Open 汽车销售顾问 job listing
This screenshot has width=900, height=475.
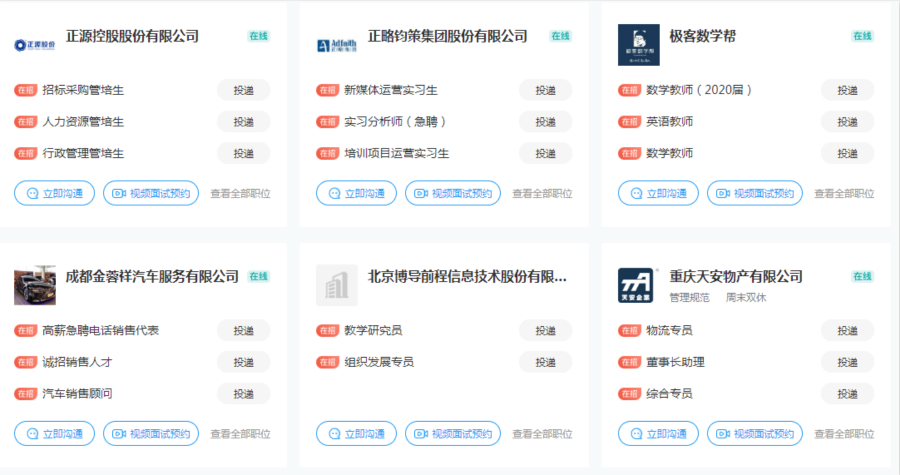click(77, 394)
